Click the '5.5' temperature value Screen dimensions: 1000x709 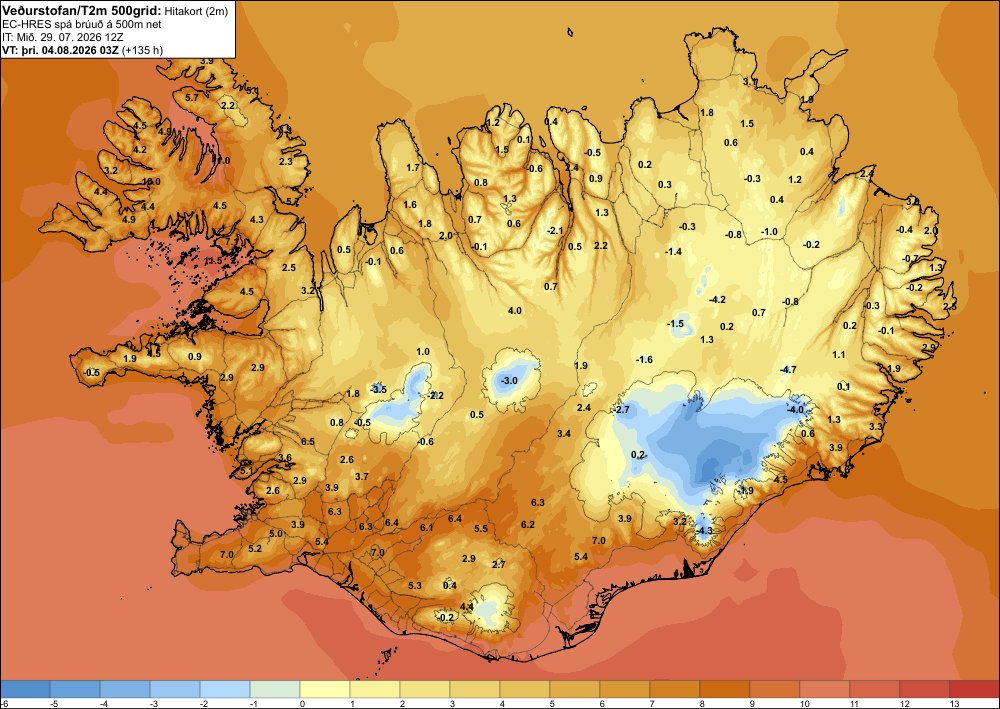(x=481, y=529)
